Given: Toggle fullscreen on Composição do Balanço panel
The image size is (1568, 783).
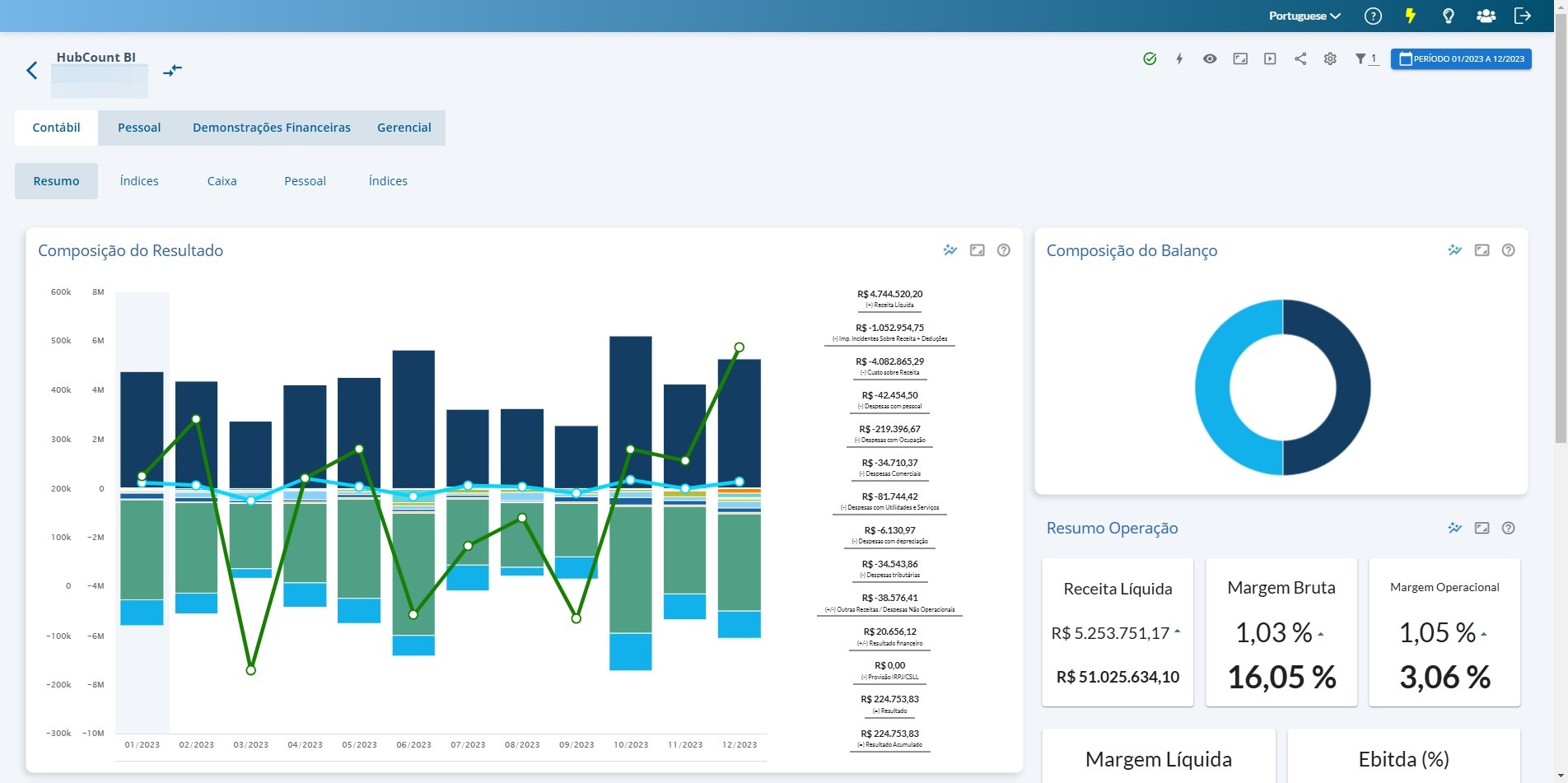Looking at the screenshot, I should tap(1482, 250).
